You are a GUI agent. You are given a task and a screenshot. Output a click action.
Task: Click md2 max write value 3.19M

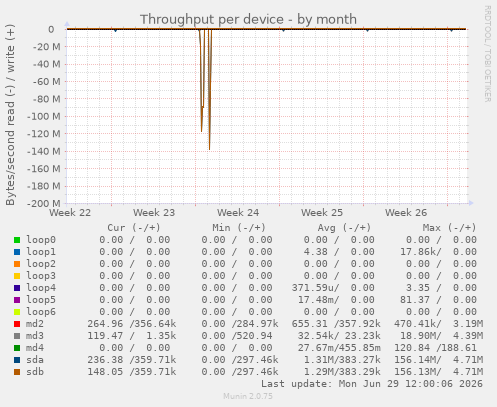tap(468, 324)
